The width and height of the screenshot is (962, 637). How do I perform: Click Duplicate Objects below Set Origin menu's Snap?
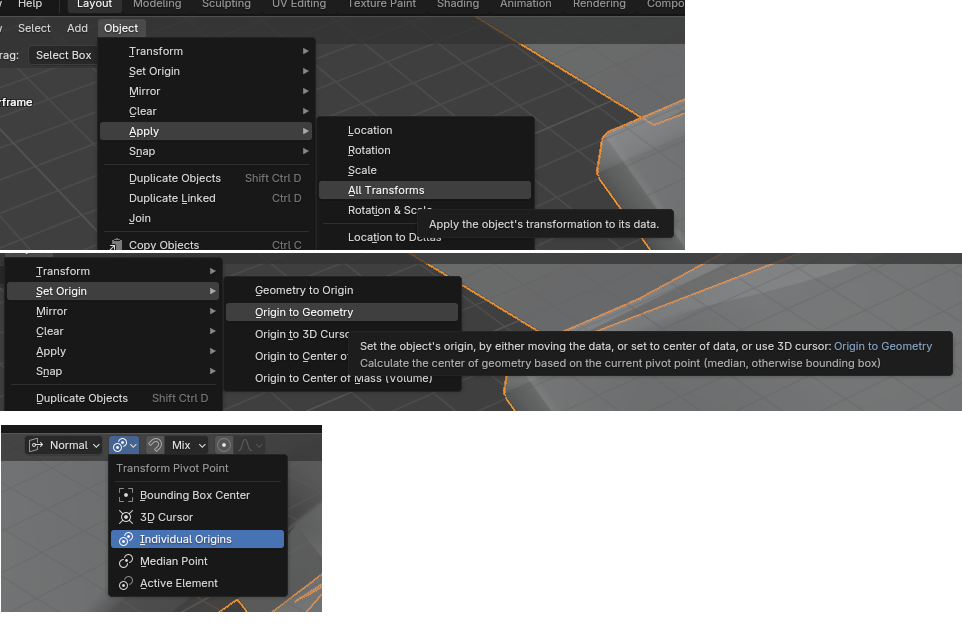[x=113, y=398]
